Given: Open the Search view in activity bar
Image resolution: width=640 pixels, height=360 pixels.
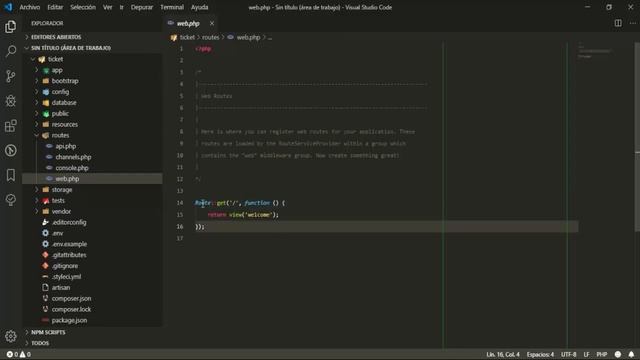Looking at the screenshot, I should (11, 51).
